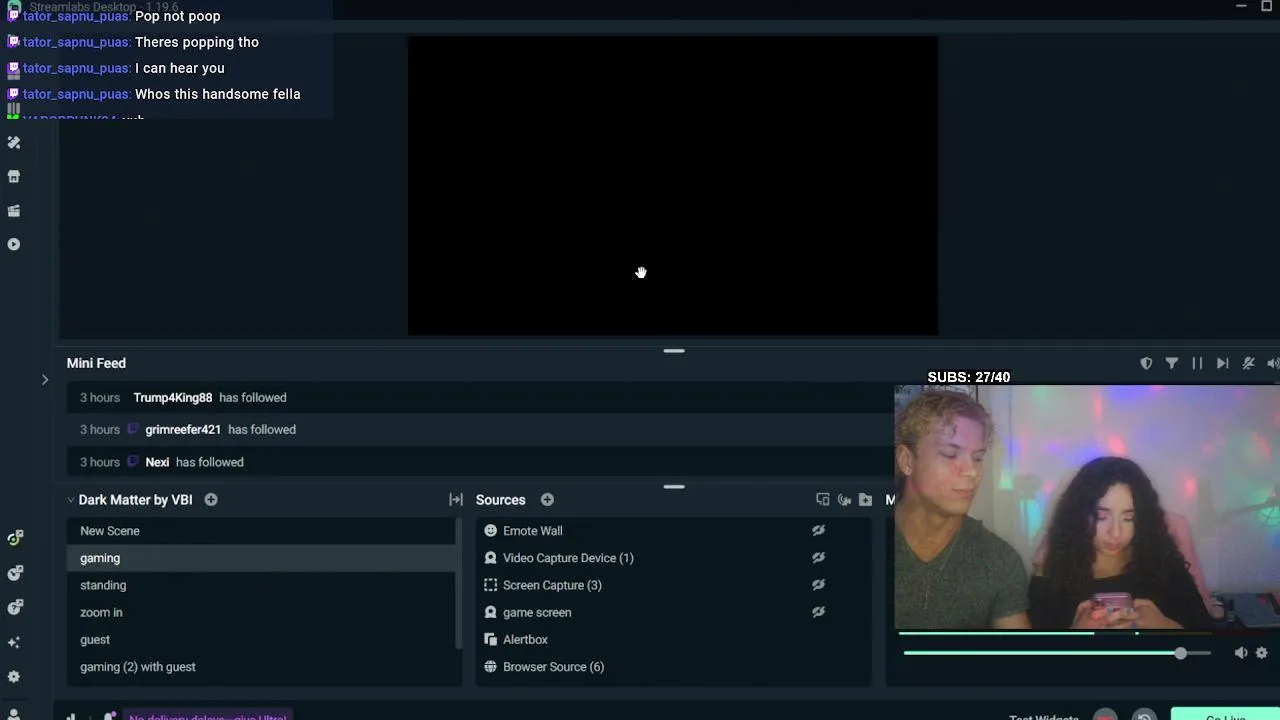Pause the Mini Feed alert queue

pos(1197,363)
